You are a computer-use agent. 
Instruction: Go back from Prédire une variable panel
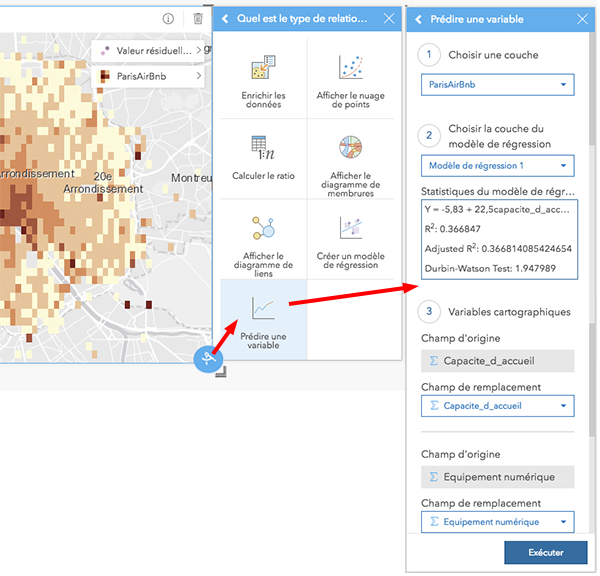pyautogui.click(x=419, y=19)
